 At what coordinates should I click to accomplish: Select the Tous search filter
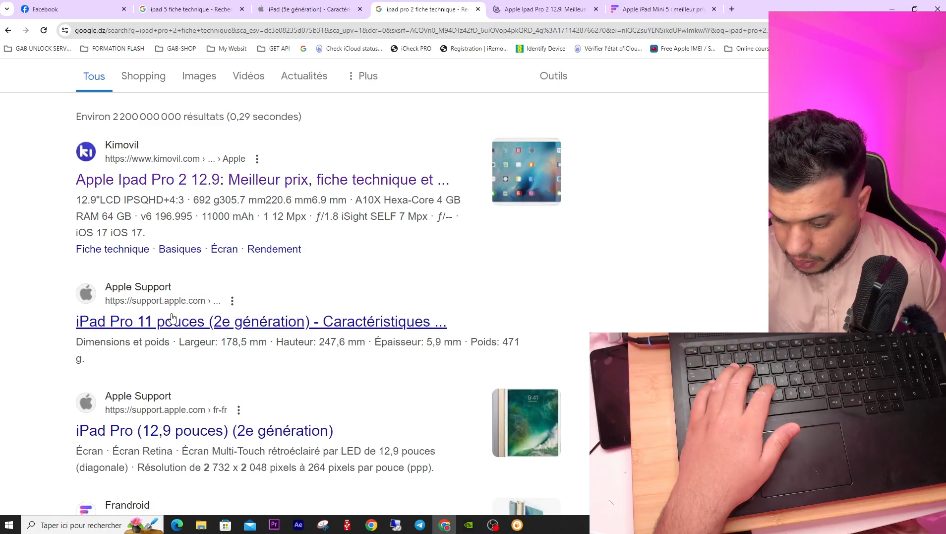point(94,76)
